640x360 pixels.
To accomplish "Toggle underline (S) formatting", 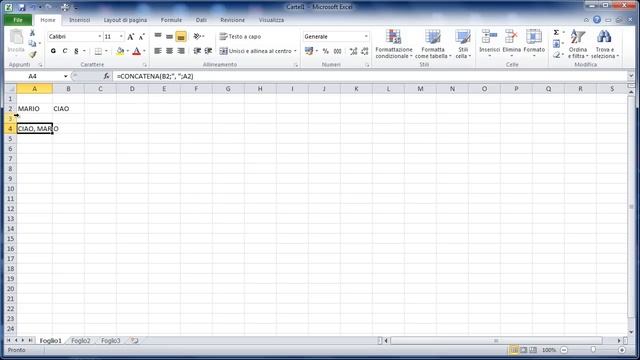I will coord(76,51).
